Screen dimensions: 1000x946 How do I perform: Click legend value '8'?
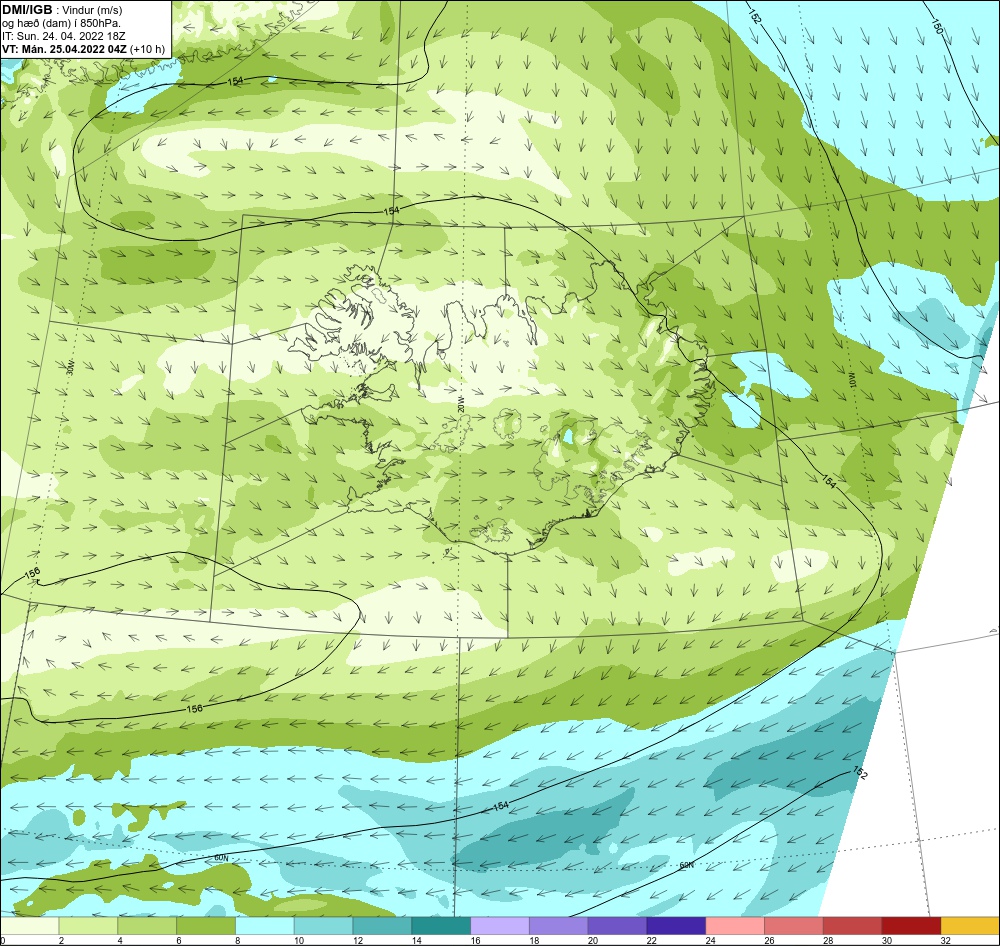click(x=237, y=940)
